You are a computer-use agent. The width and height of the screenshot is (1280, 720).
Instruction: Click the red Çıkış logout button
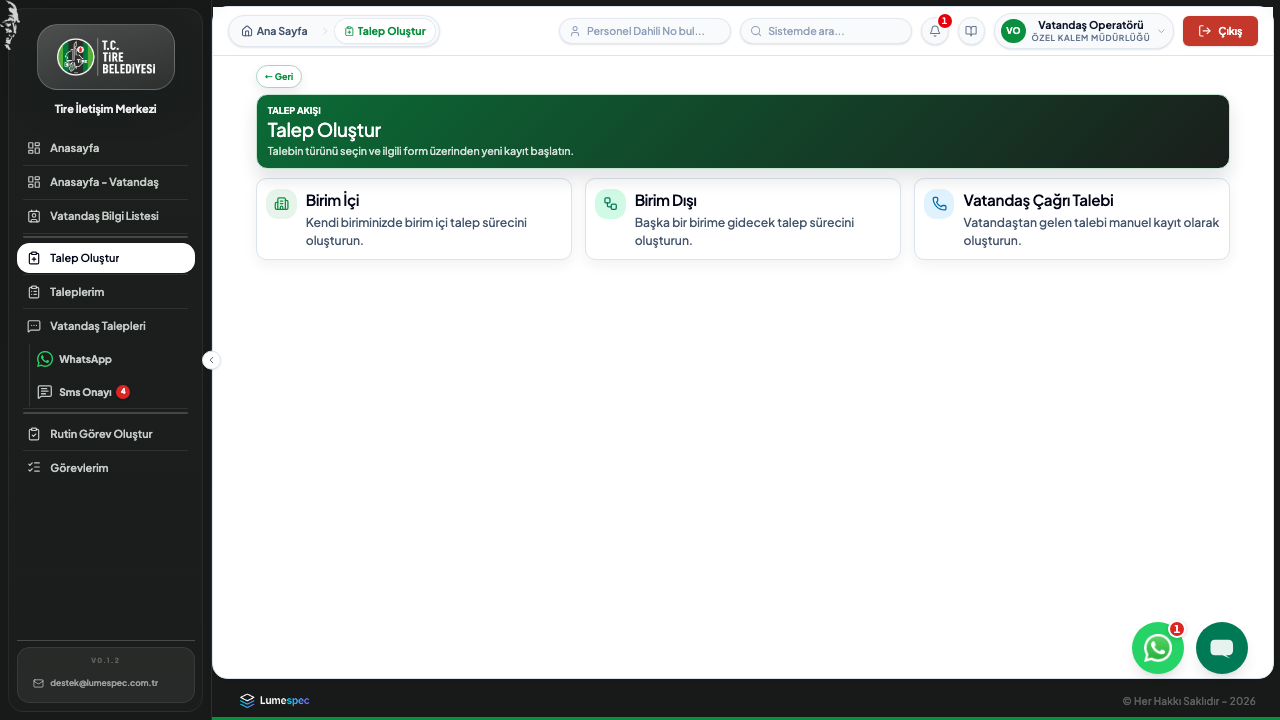[1220, 31]
